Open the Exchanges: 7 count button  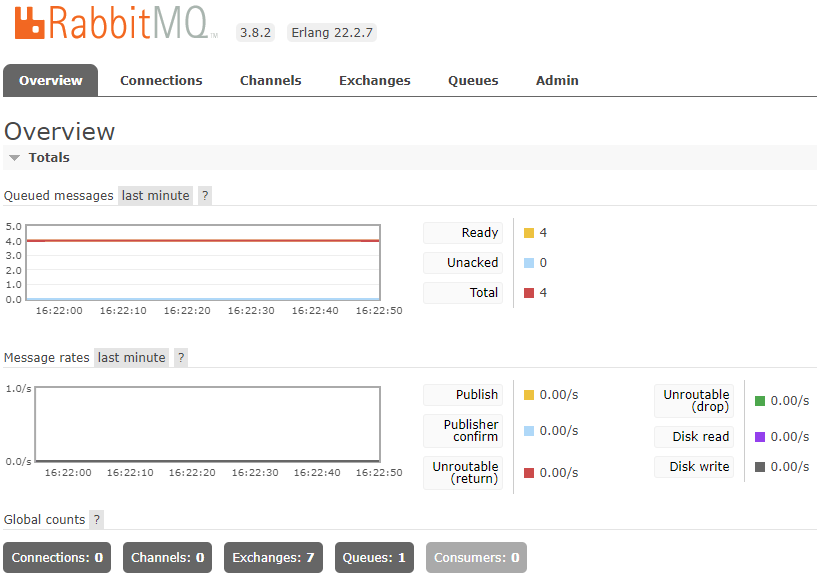coord(273,558)
